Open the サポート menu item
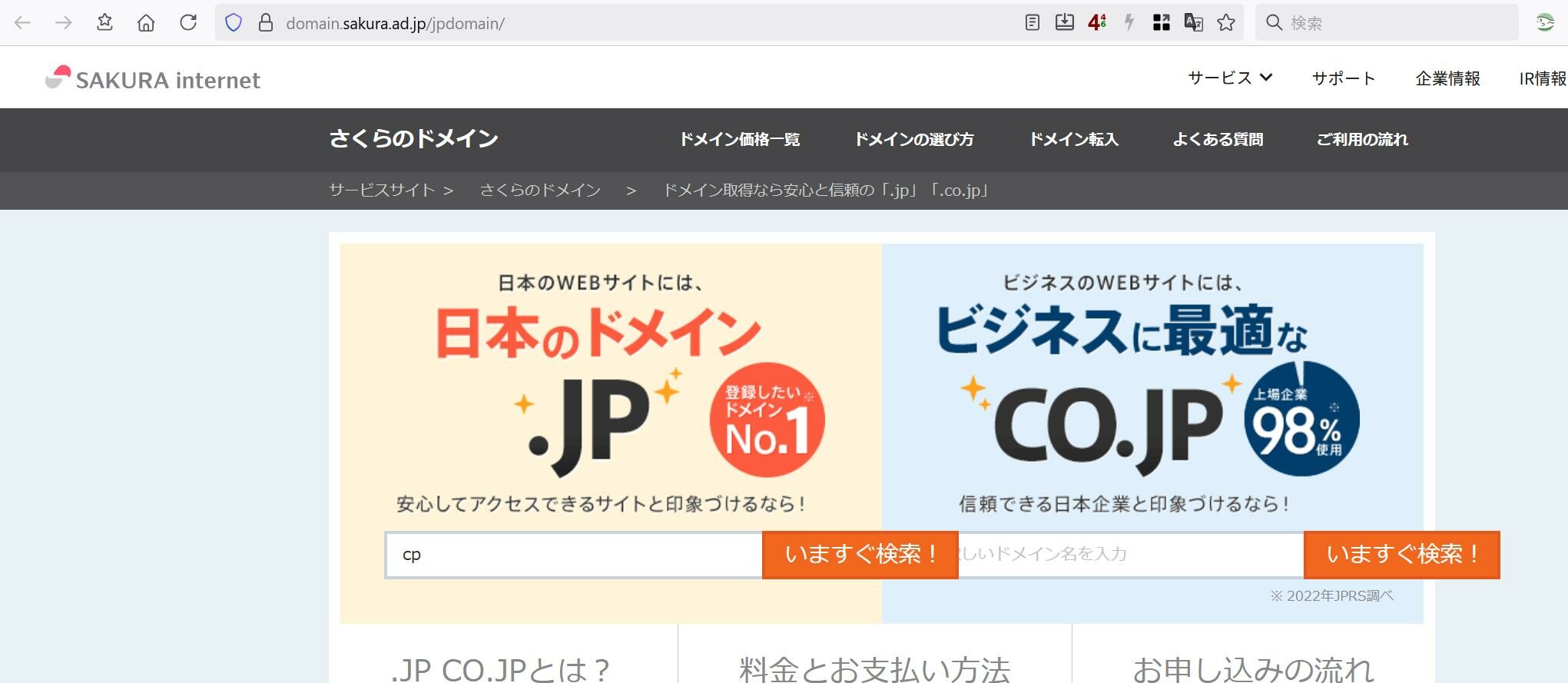This screenshot has height=683, width=1568. [1344, 78]
